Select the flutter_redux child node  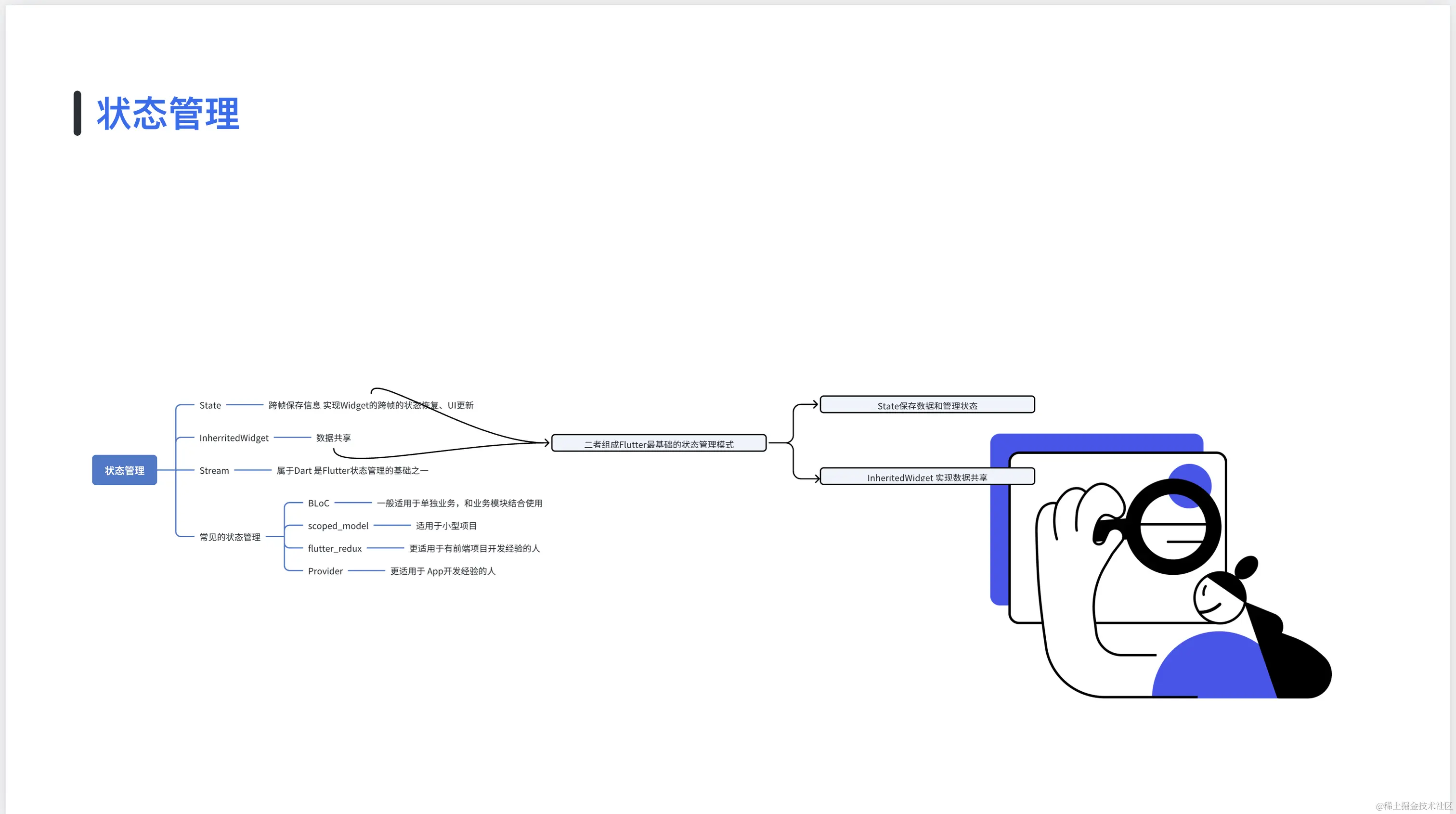[334, 548]
